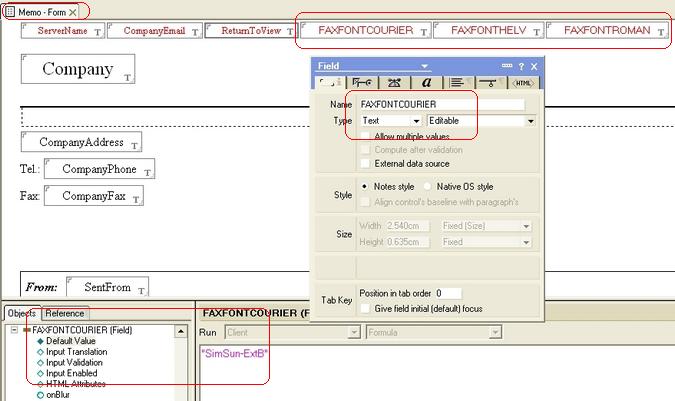The image size is (675, 401).
Task: Close the Memo - Form tab
Action: 73,12
